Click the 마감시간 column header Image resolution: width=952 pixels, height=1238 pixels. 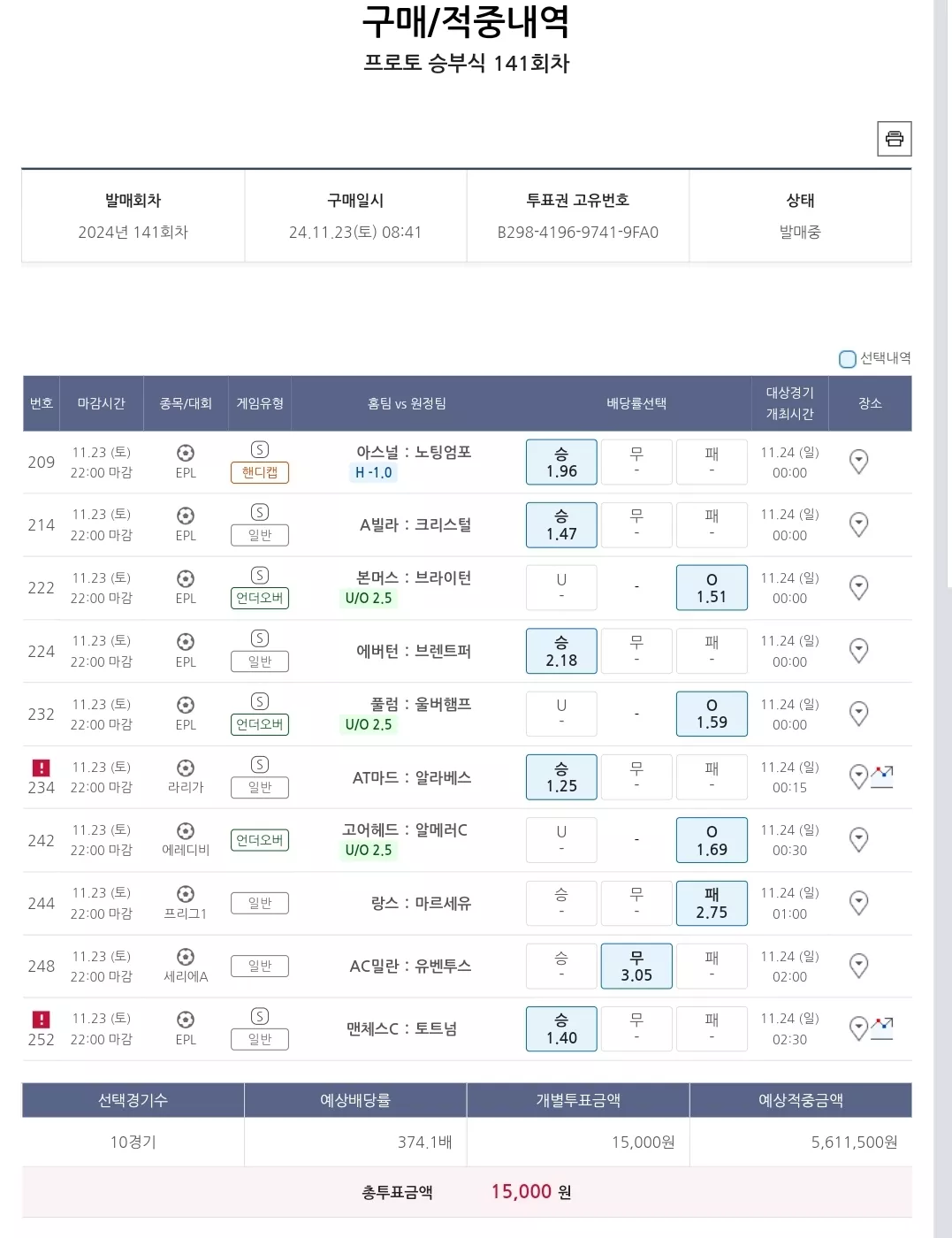(x=102, y=403)
